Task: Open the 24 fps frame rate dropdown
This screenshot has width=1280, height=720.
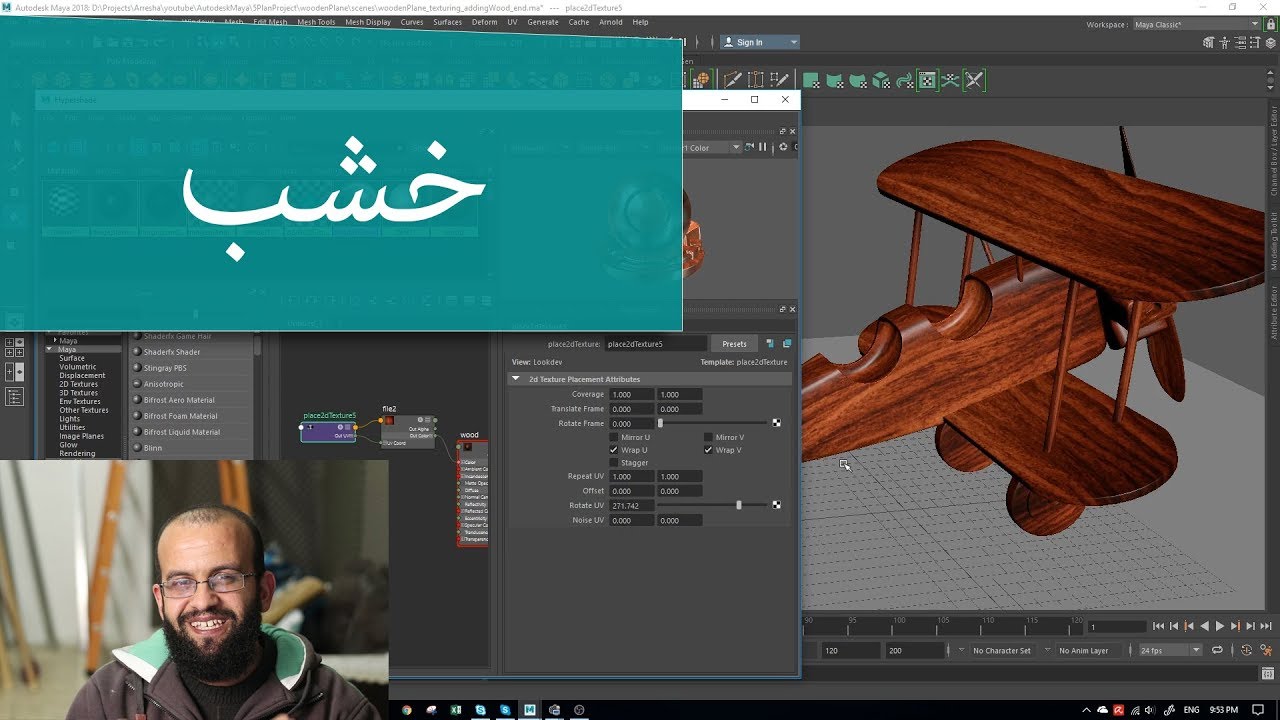Action: 1169,650
